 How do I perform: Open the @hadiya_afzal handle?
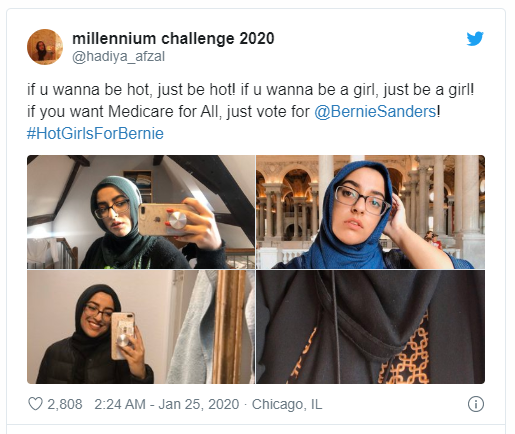pos(119,57)
